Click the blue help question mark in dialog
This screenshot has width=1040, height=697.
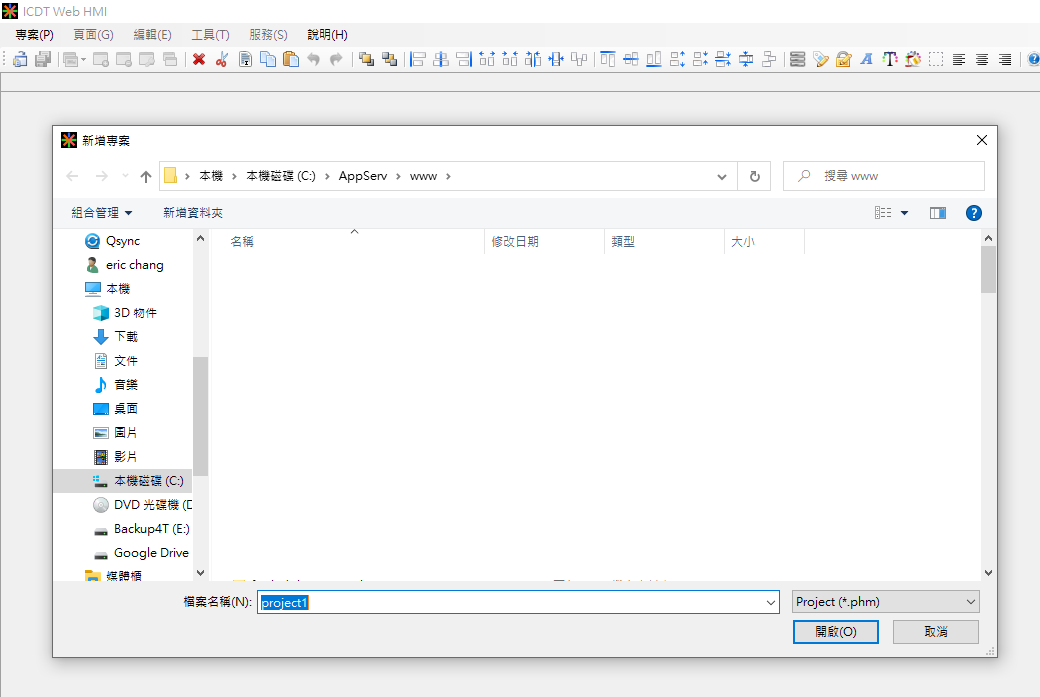coord(973,213)
